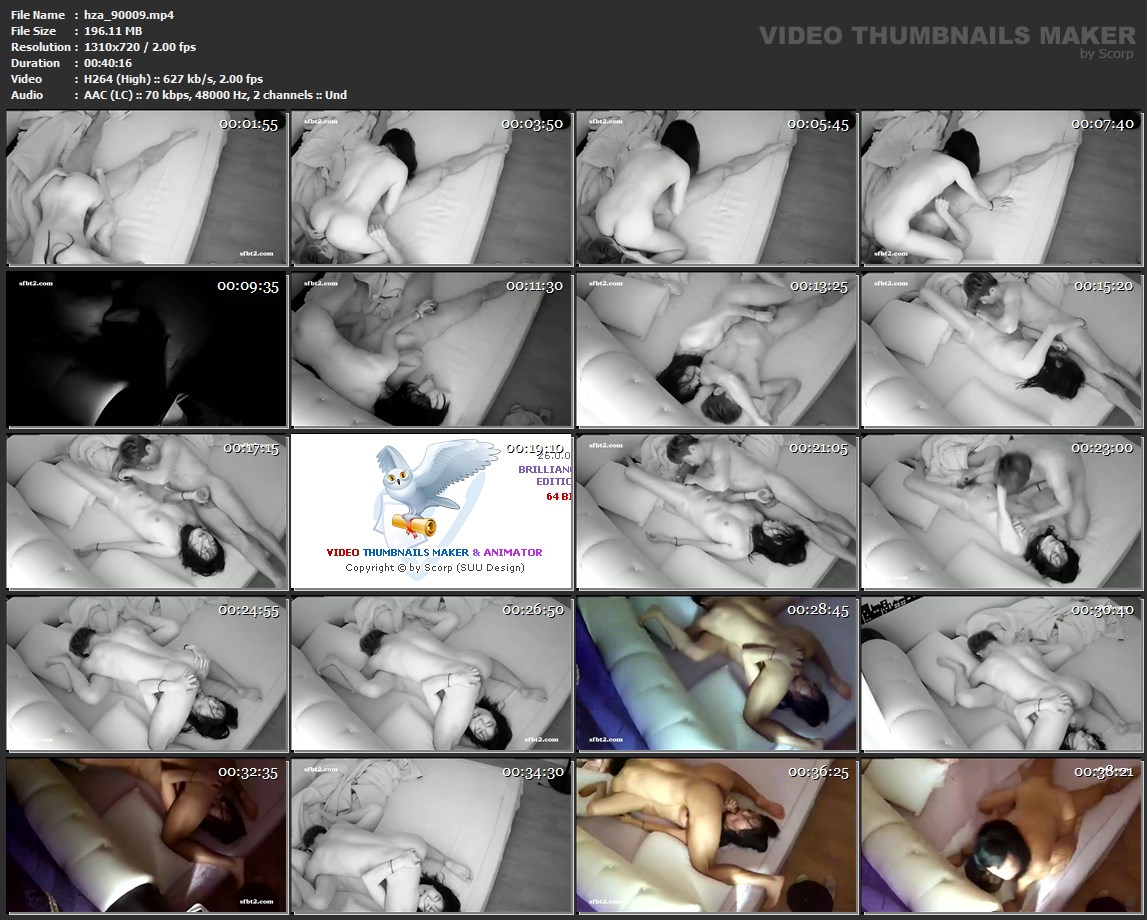The width and height of the screenshot is (1147, 920).
Task: Click the H264 (High) video codec line
Action: (173, 79)
